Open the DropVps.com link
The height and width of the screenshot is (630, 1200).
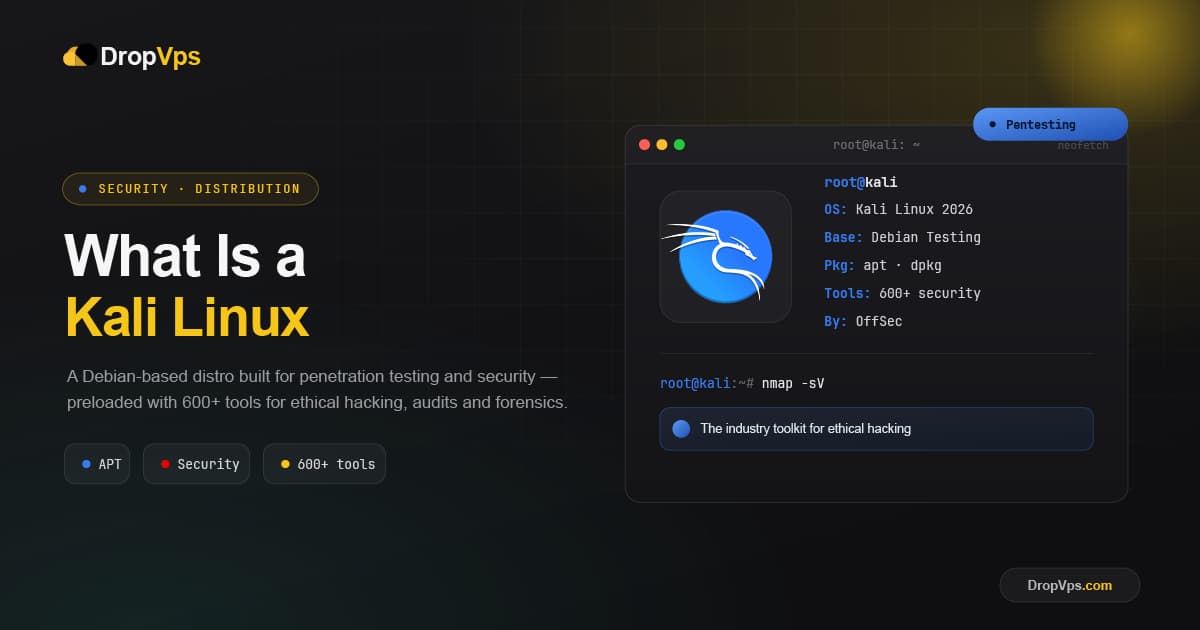[1069, 585]
